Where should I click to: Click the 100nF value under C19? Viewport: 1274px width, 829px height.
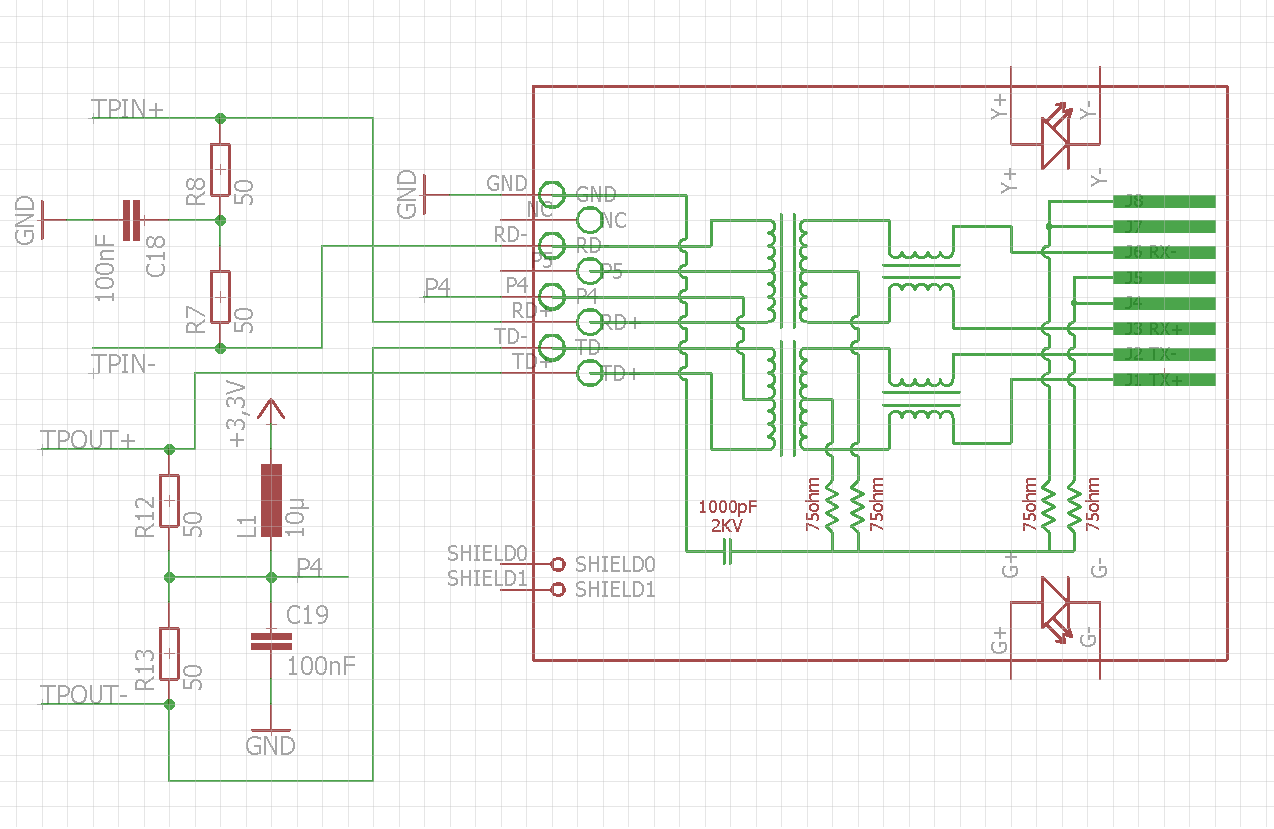click(x=322, y=666)
